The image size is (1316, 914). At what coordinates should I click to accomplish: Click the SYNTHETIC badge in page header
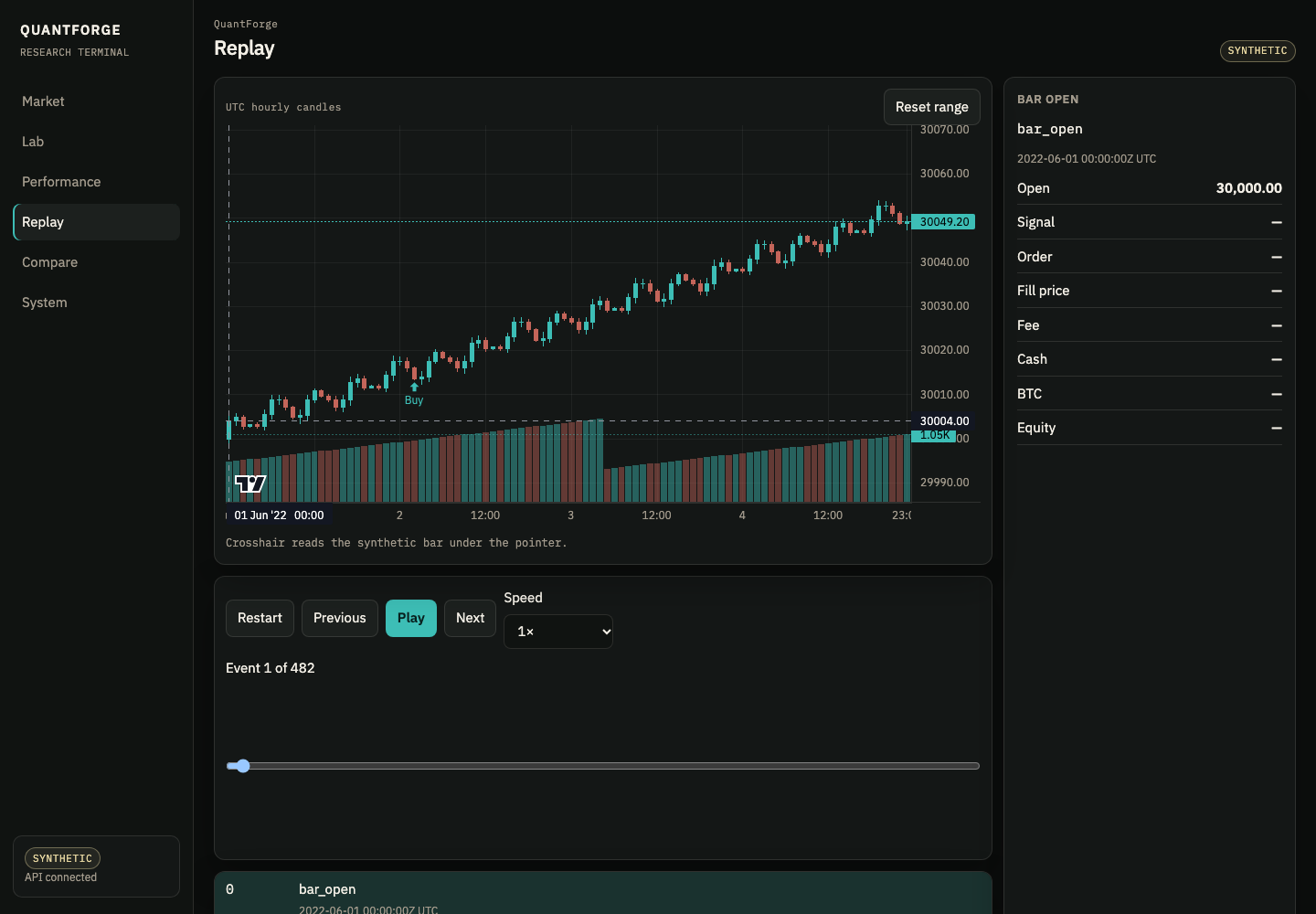pyautogui.click(x=1258, y=51)
